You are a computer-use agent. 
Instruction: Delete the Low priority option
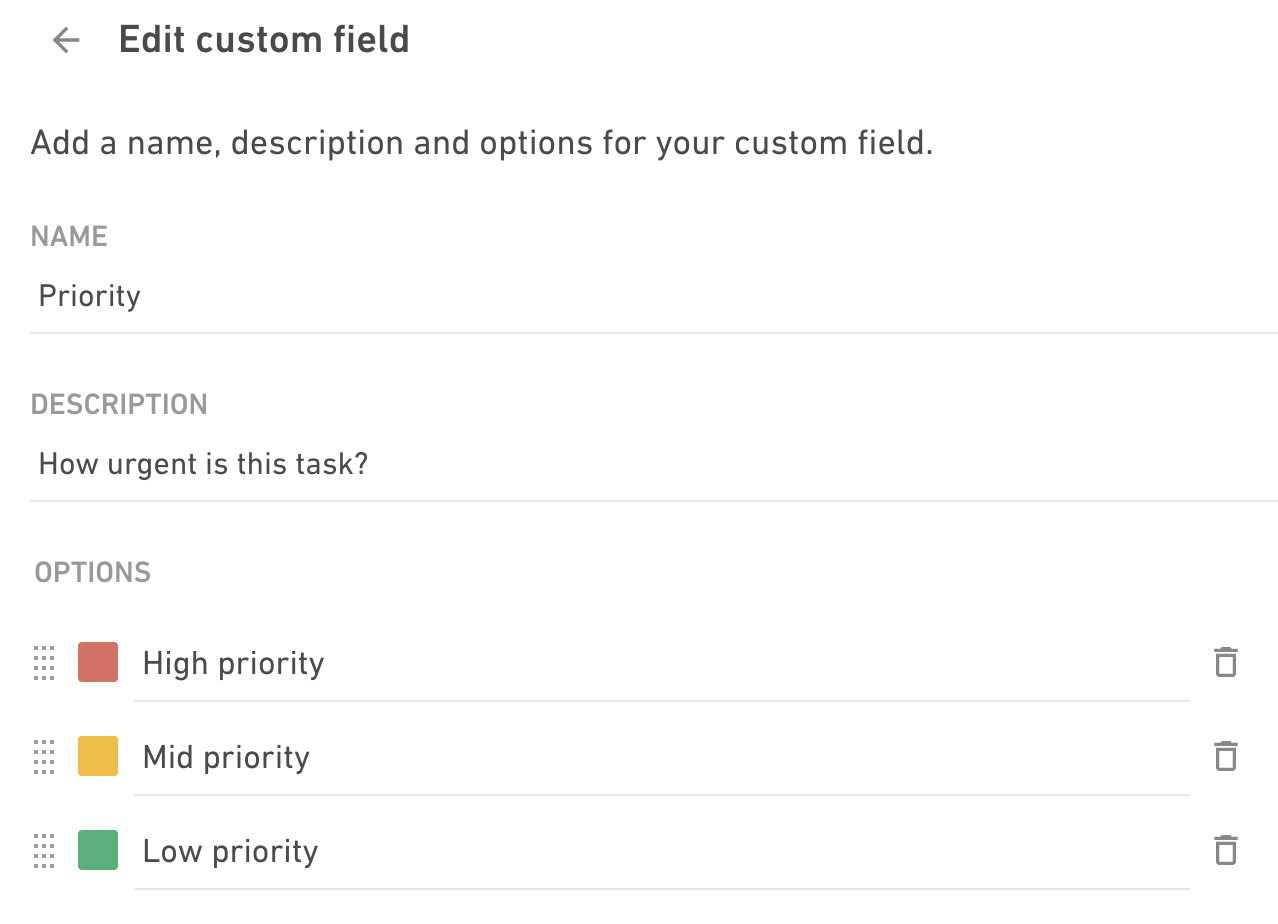[1225, 850]
